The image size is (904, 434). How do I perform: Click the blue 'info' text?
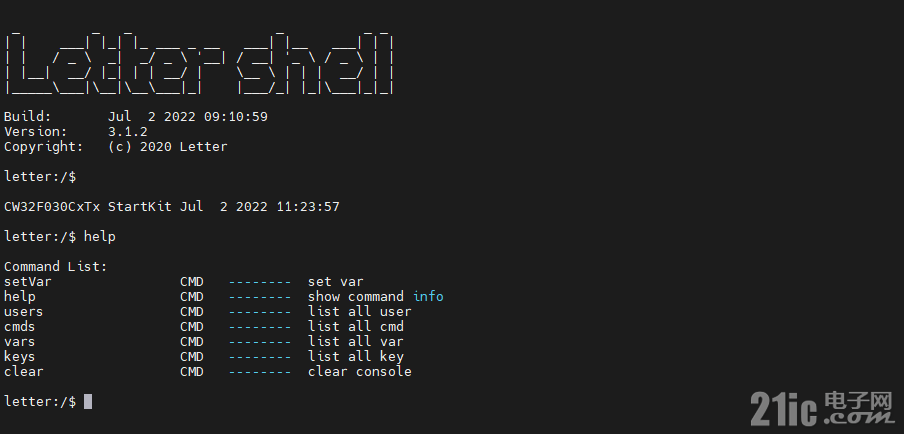428,297
